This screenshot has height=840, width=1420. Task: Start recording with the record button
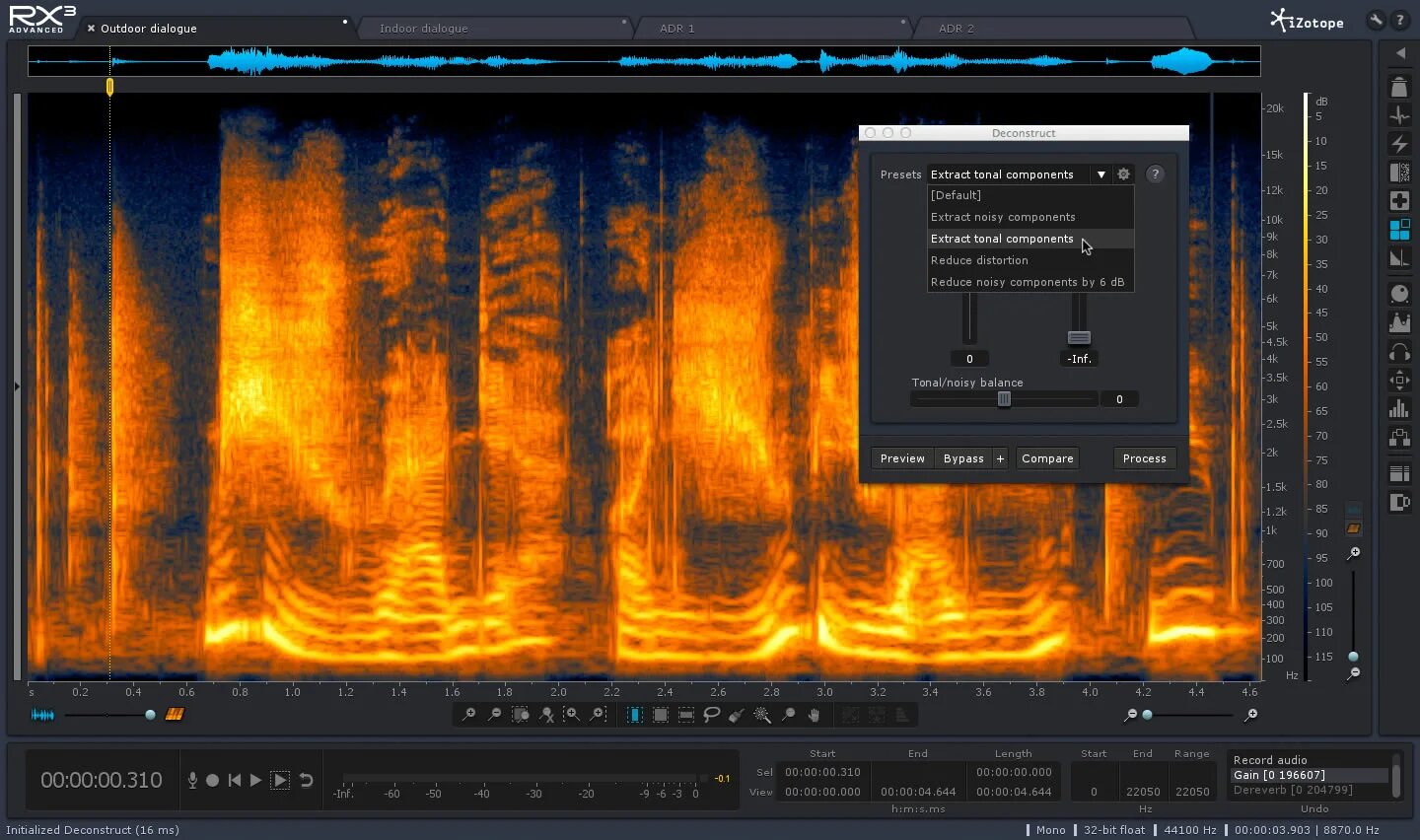pyautogui.click(x=212, y=780)
